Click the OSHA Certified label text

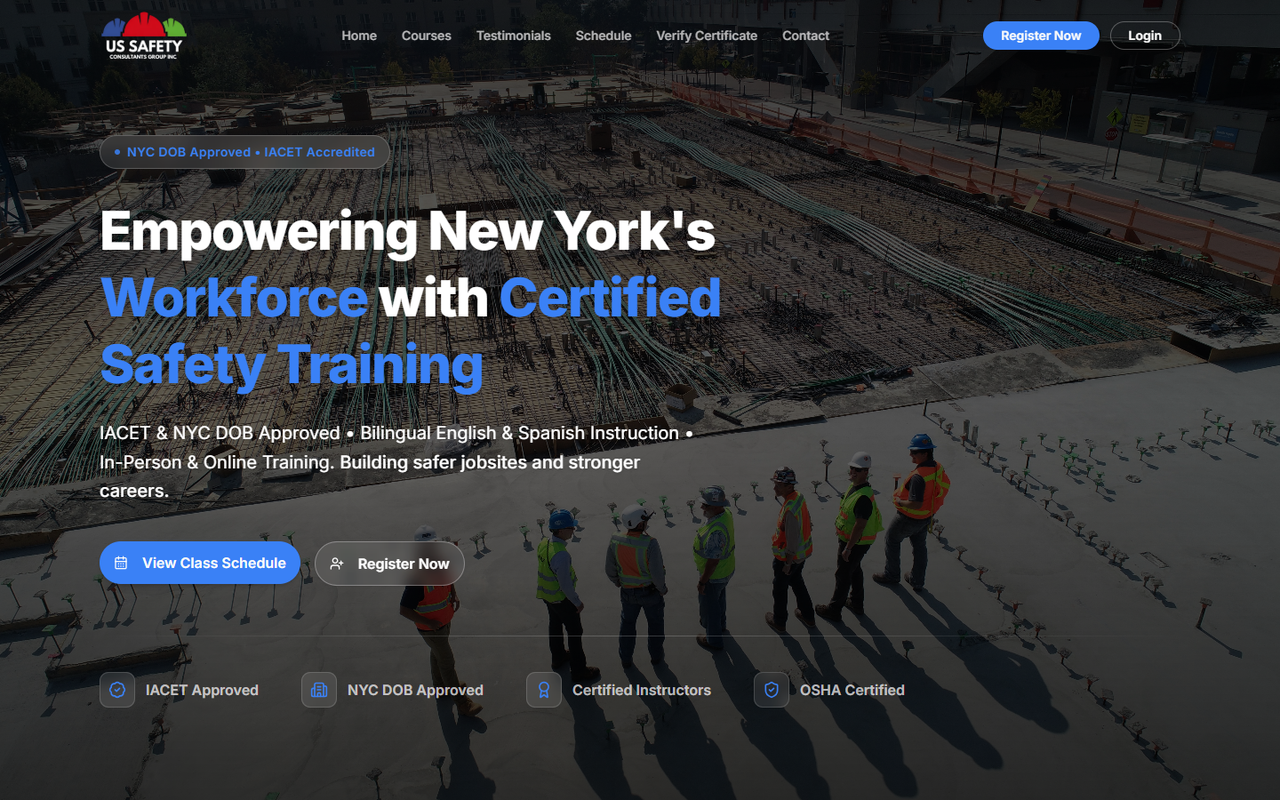(852, 690)
